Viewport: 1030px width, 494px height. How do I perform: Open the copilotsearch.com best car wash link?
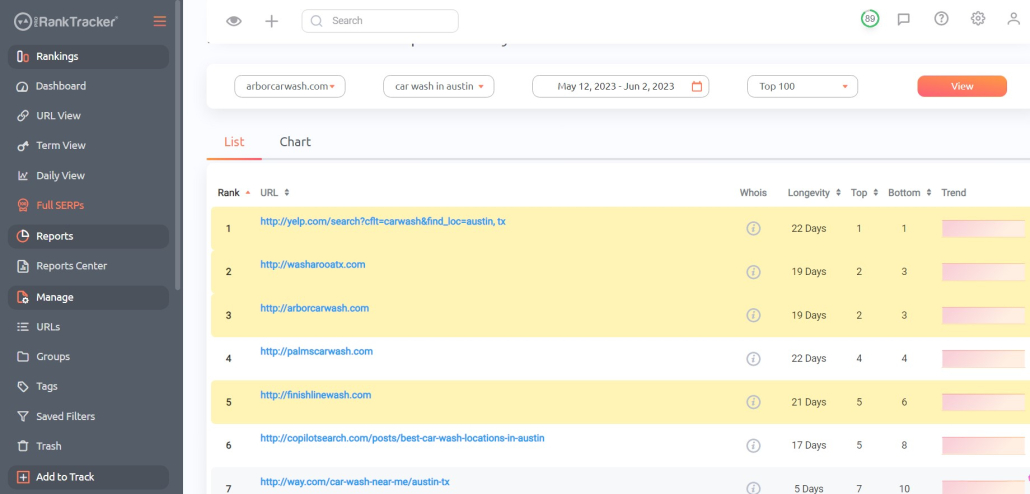[403, 438]
